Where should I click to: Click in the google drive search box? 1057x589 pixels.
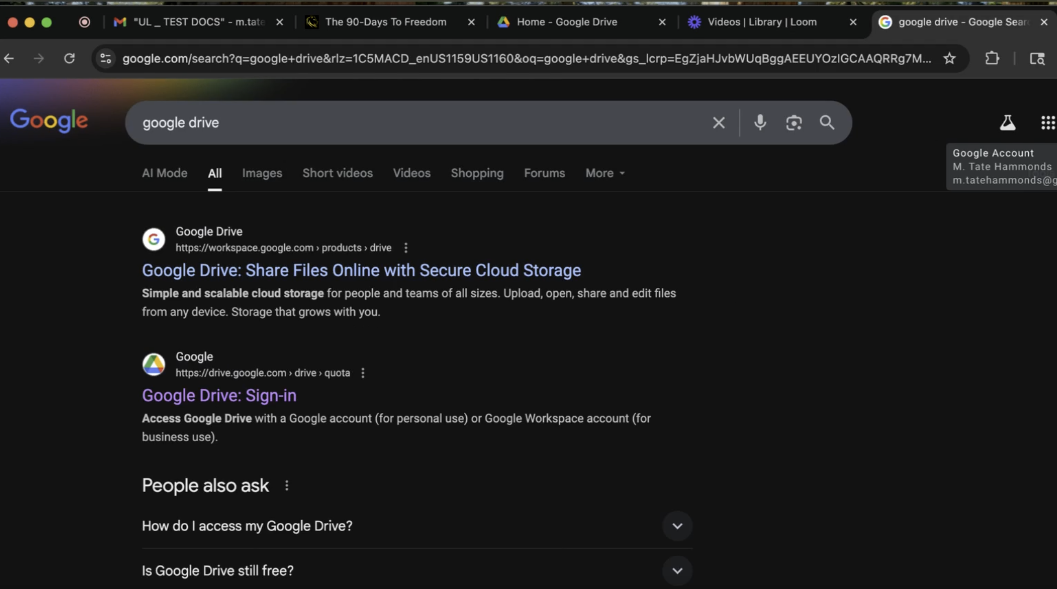click(418, 123)
